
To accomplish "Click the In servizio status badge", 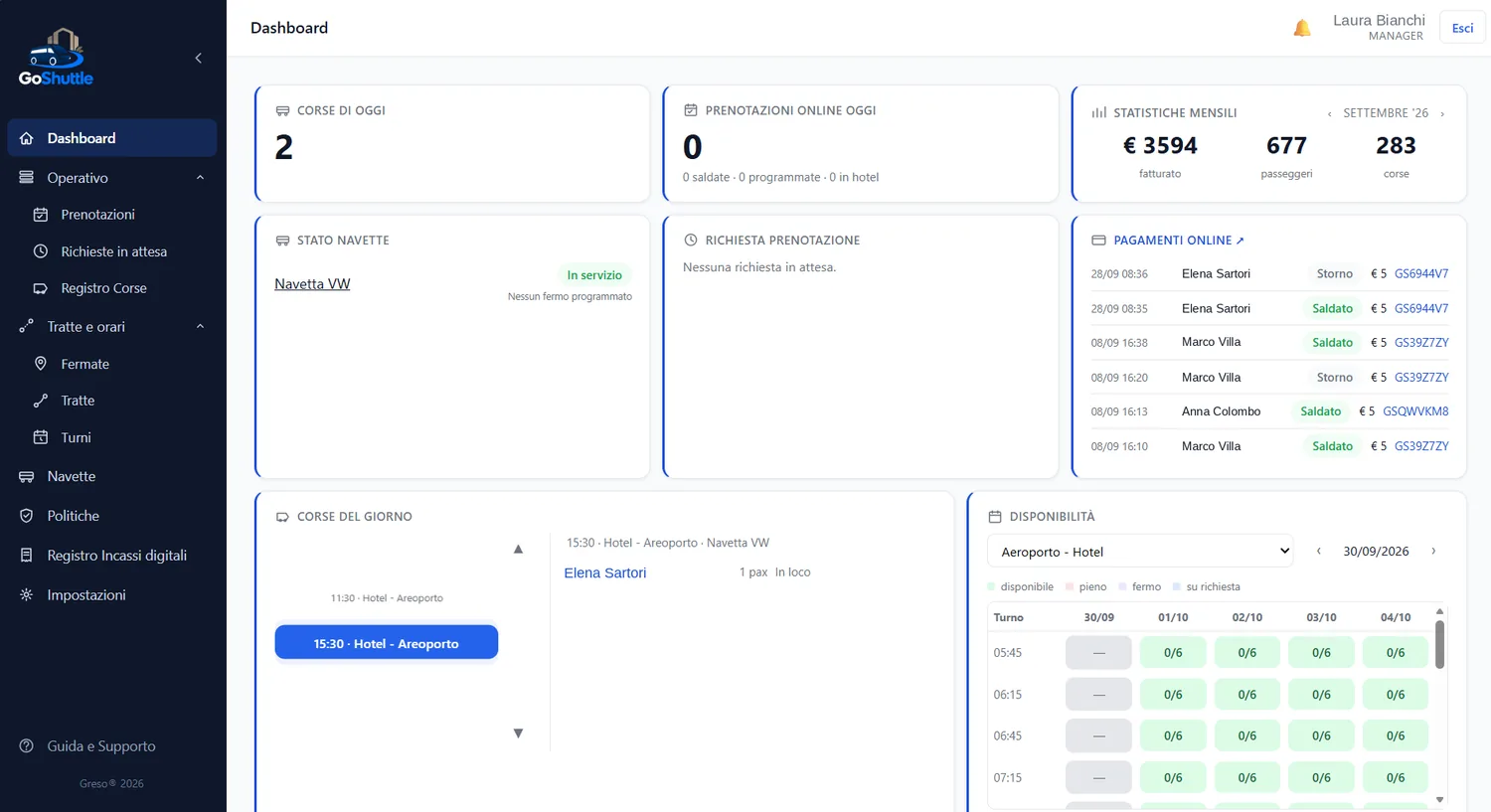I will click(594, 275).
